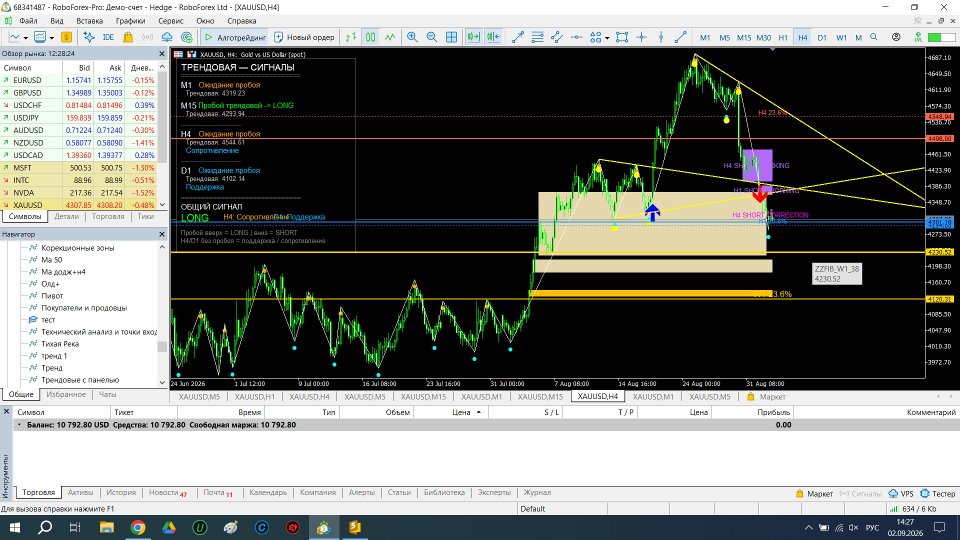The width and height of the screenshot is (960, 540).
Task: Click the VPS link in Toolbox footer
Action: pyautogui.click(x=901, y=493)
